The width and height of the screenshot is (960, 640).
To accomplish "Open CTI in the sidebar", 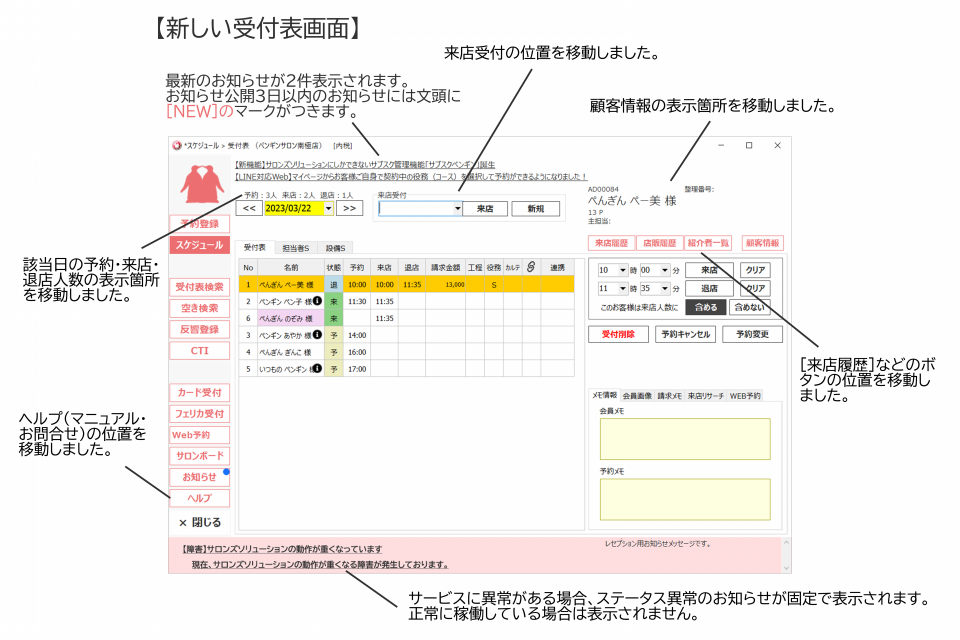I will coord(200,350).
